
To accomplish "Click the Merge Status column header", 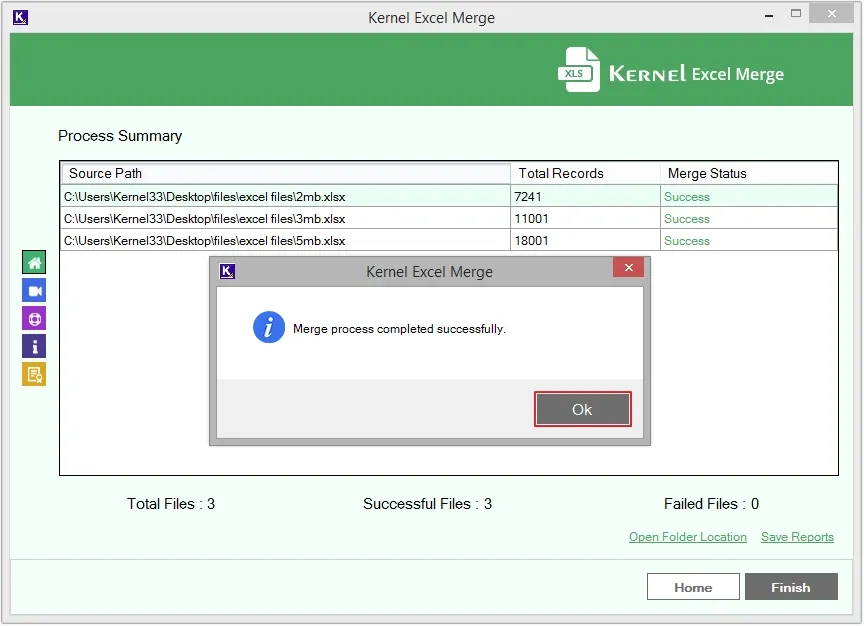I will coord(748,173).
